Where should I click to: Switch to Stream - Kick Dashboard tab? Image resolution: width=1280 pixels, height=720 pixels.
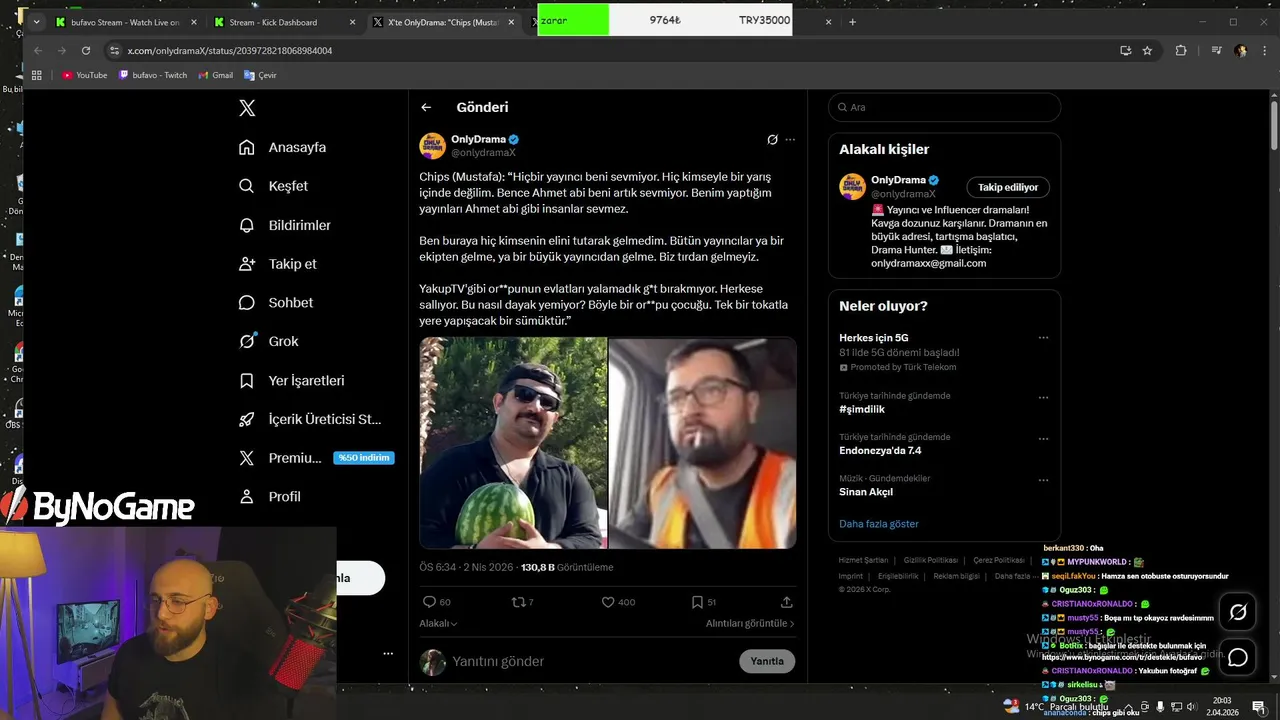click(284, 22)
